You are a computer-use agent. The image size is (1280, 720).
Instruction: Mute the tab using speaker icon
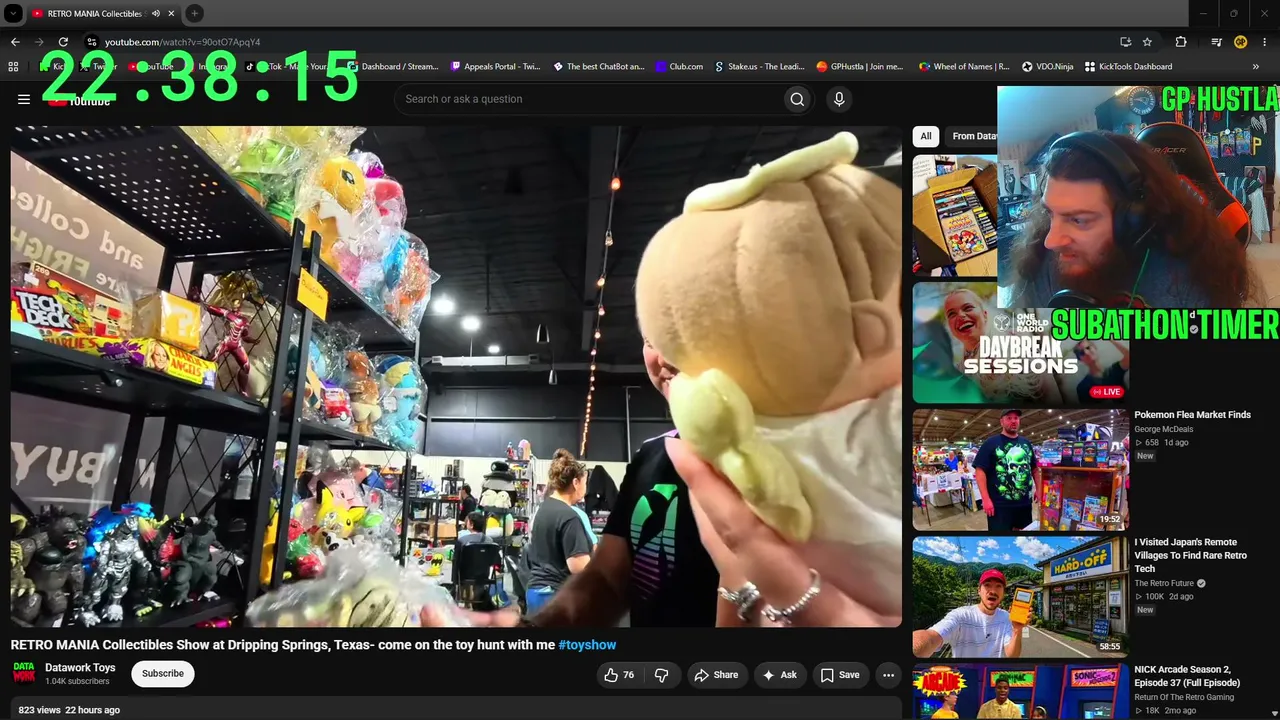pos(156,14)
